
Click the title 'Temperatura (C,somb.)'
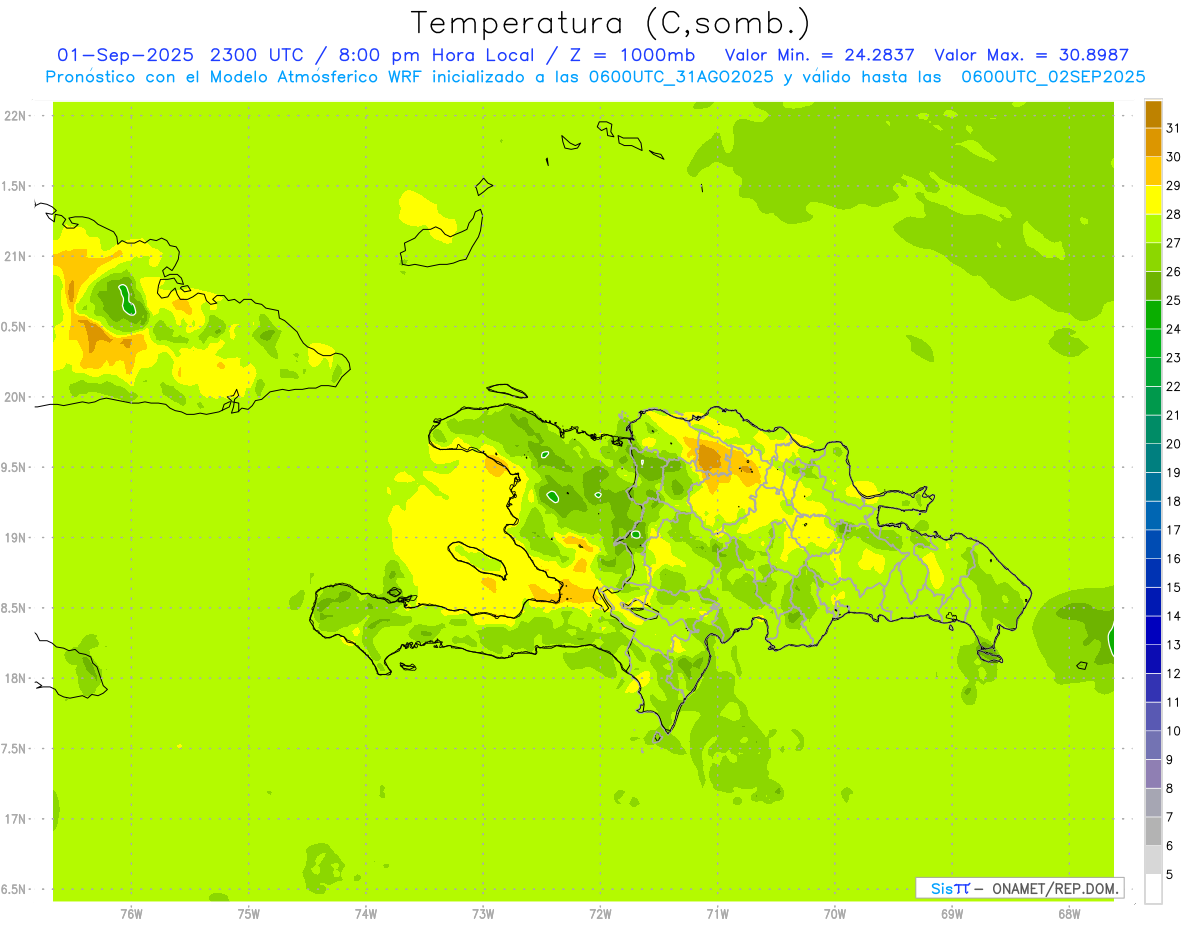pyautogui.click(x=610, y=23)
